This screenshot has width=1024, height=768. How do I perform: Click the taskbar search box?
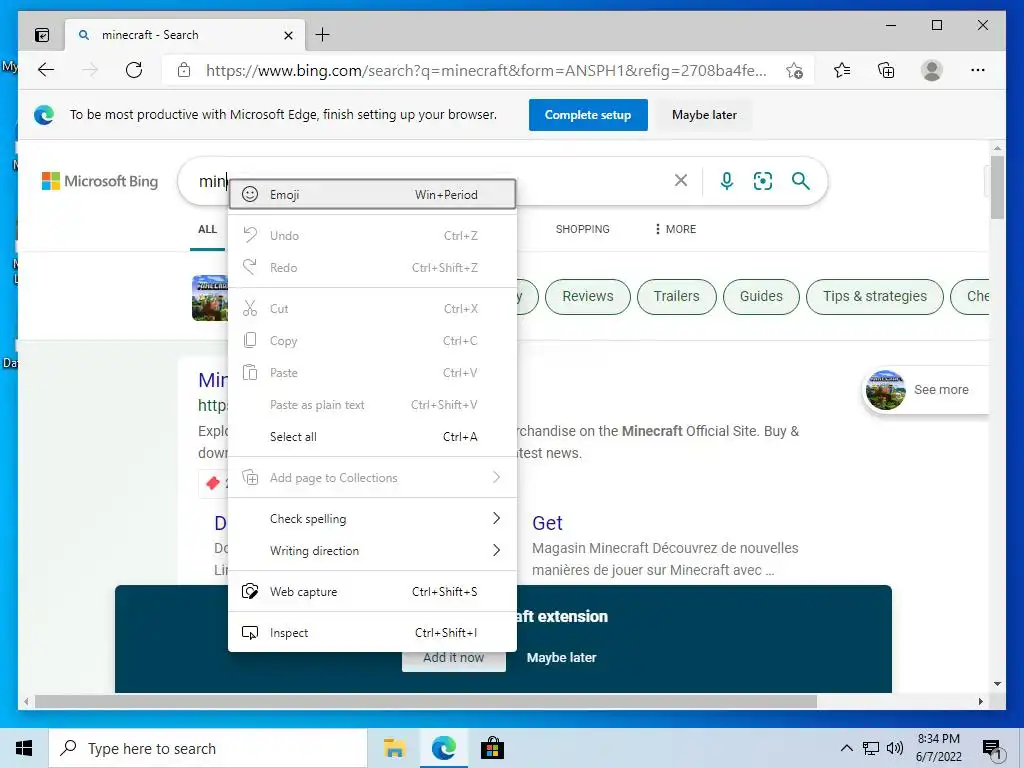point(208,748)
